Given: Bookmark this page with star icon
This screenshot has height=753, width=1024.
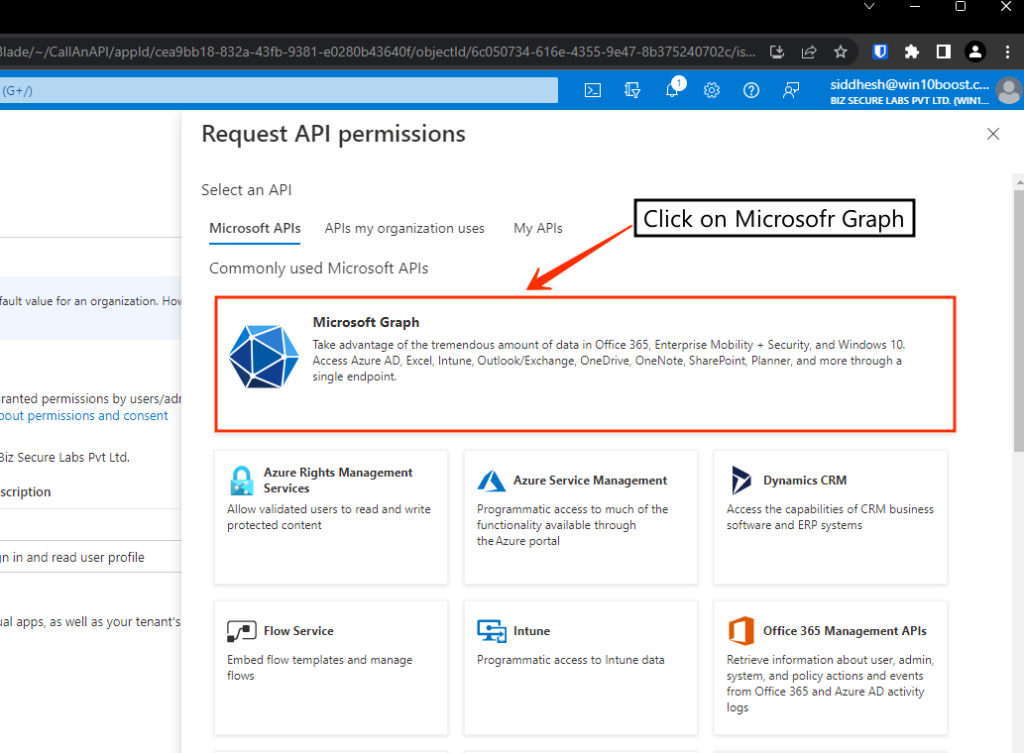Looking at the screenshot, I should pos(840,51).
